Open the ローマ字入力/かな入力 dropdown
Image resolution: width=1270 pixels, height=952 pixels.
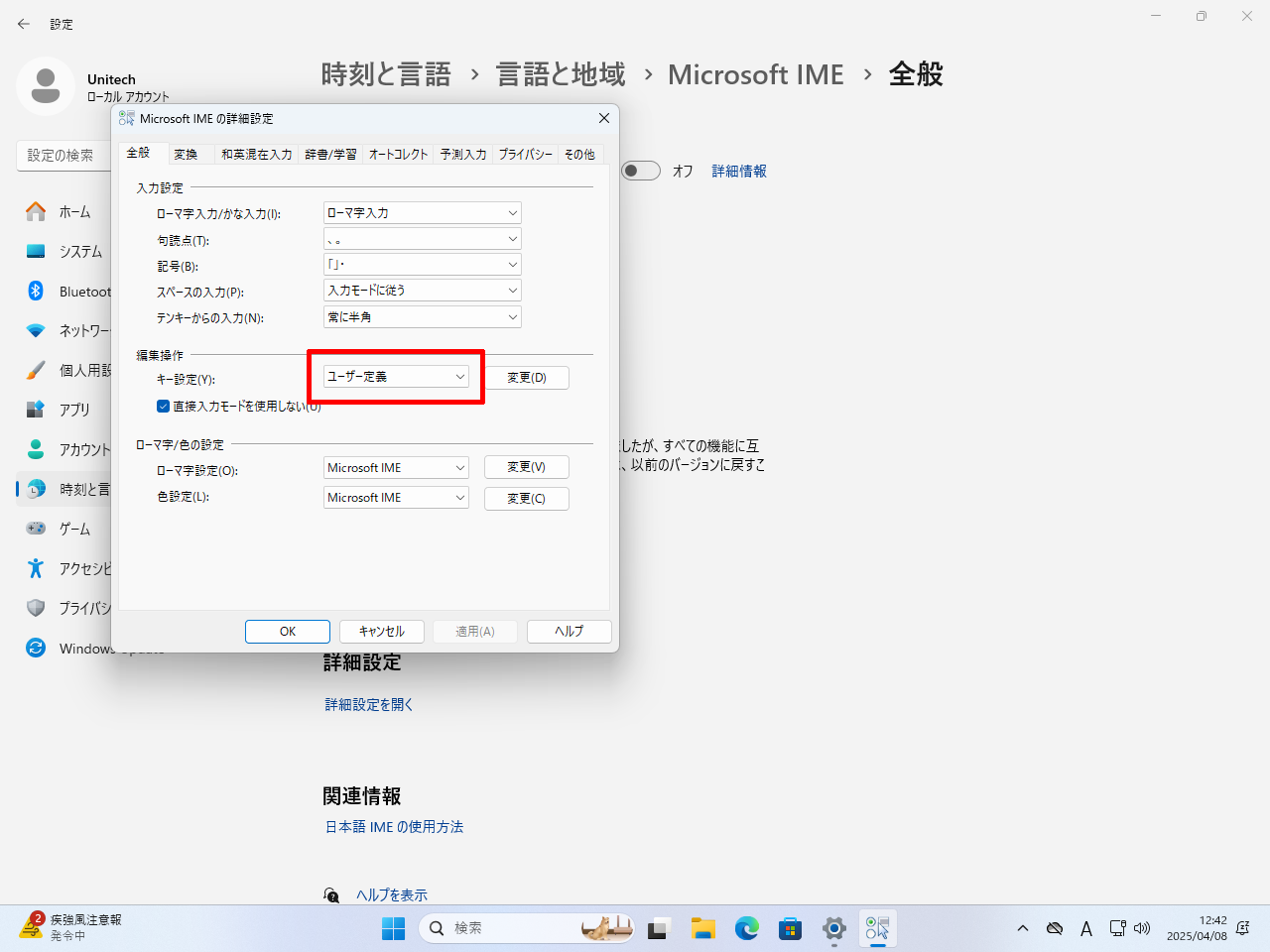click(423, 213)
